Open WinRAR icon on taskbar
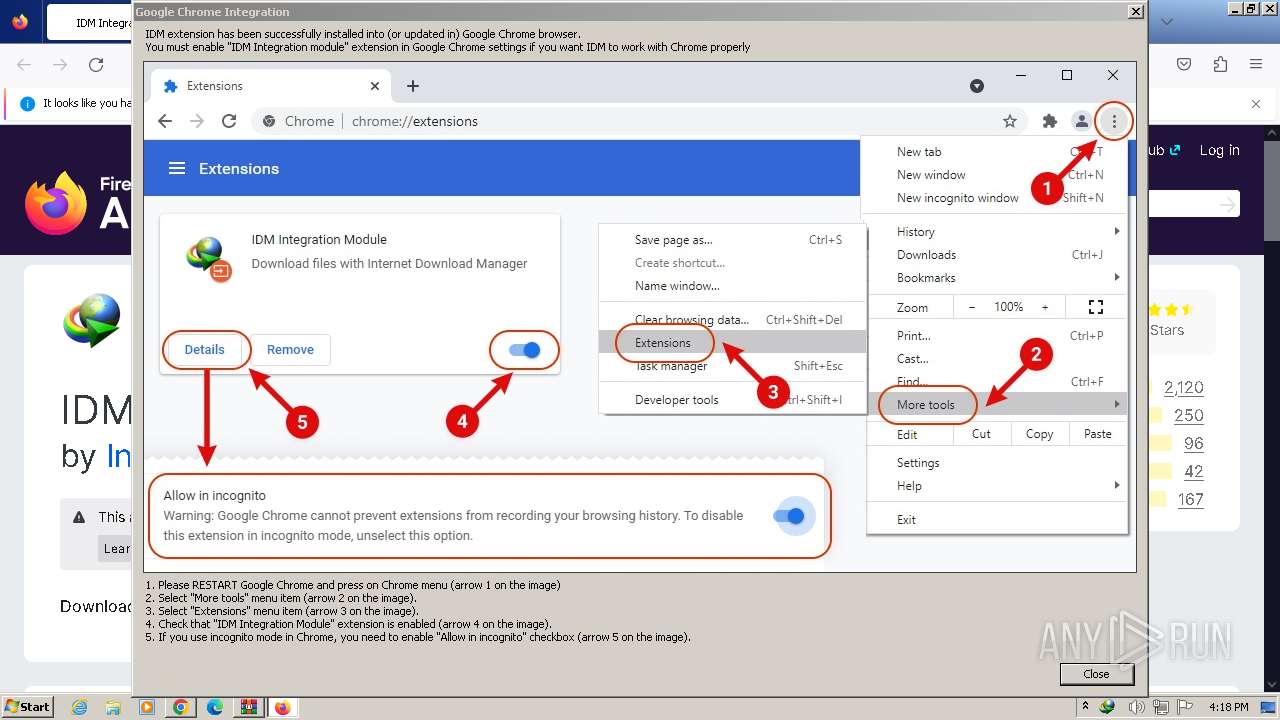 click(249, 707)
